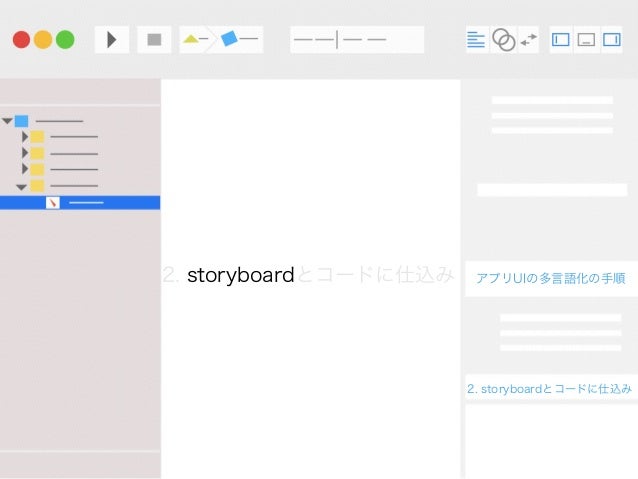Click the red close window button
638x479 pixels.
click(x=21, y=39)
